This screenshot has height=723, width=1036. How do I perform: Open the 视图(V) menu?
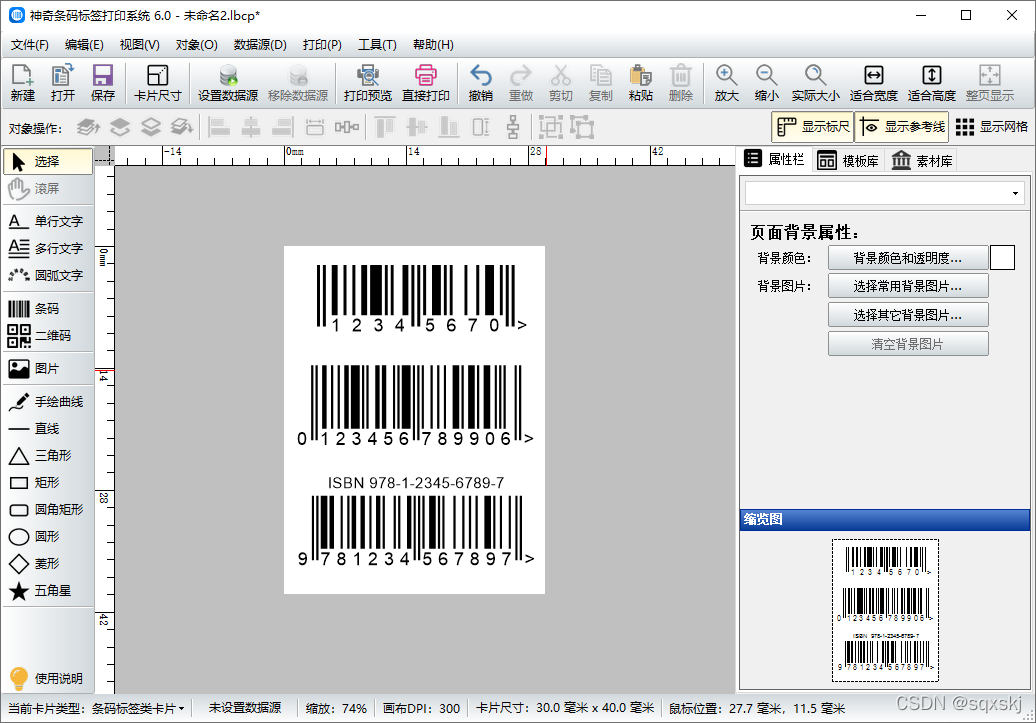(139, 45)
